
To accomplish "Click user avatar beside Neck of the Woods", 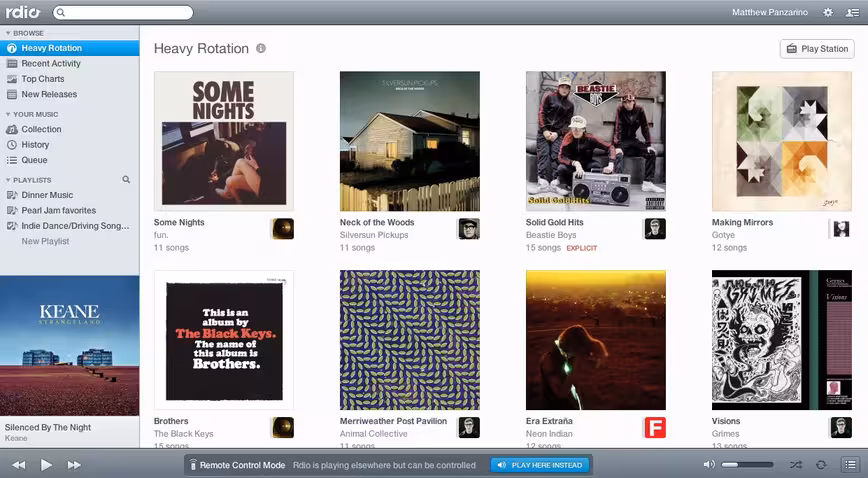I will click(x=469, y=228).
